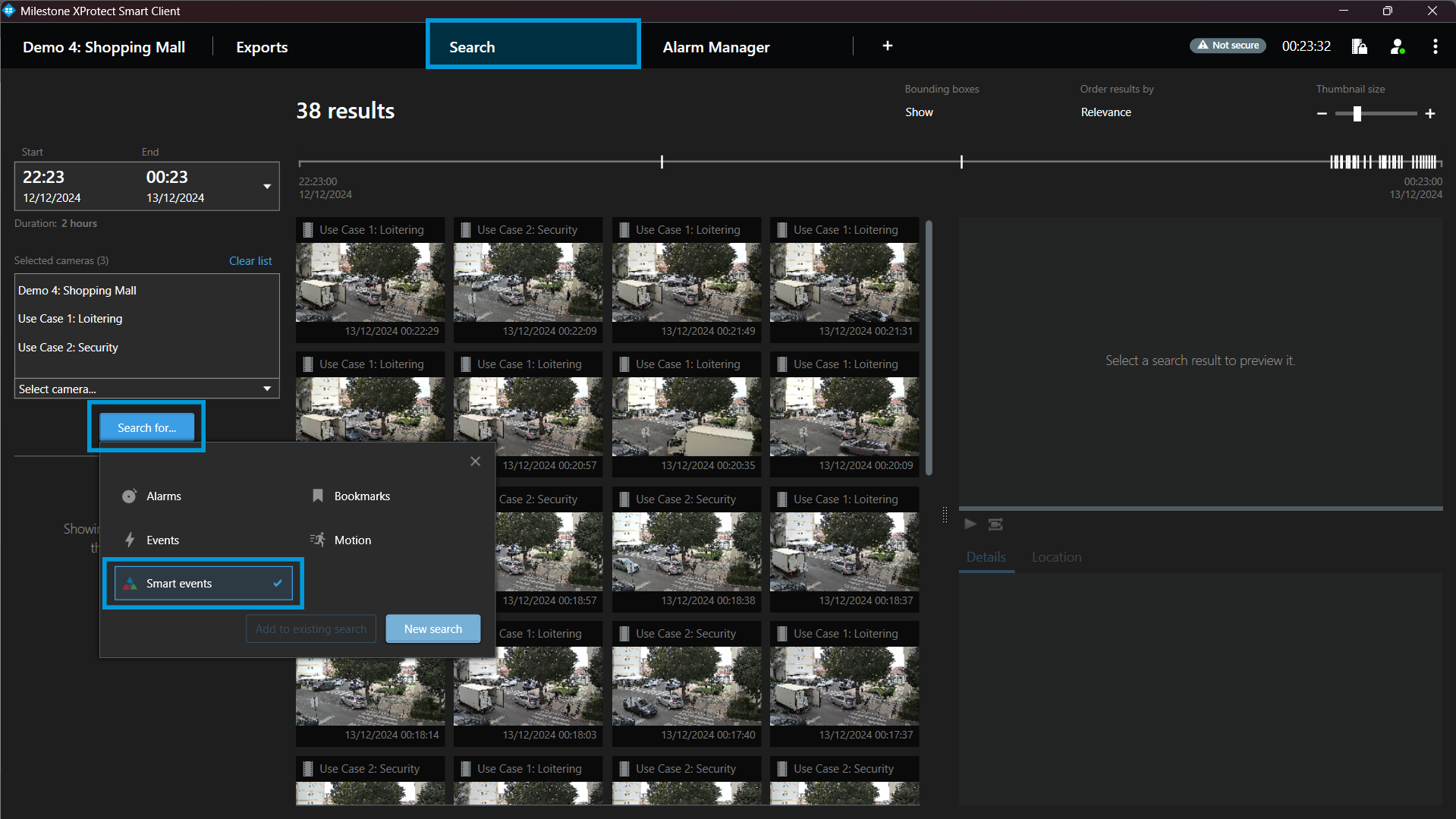Click camera icon on 00:21:31 result header
The height and width of the screenshot is (819, 1456).
pyautogui.click(x=781, y=230)
